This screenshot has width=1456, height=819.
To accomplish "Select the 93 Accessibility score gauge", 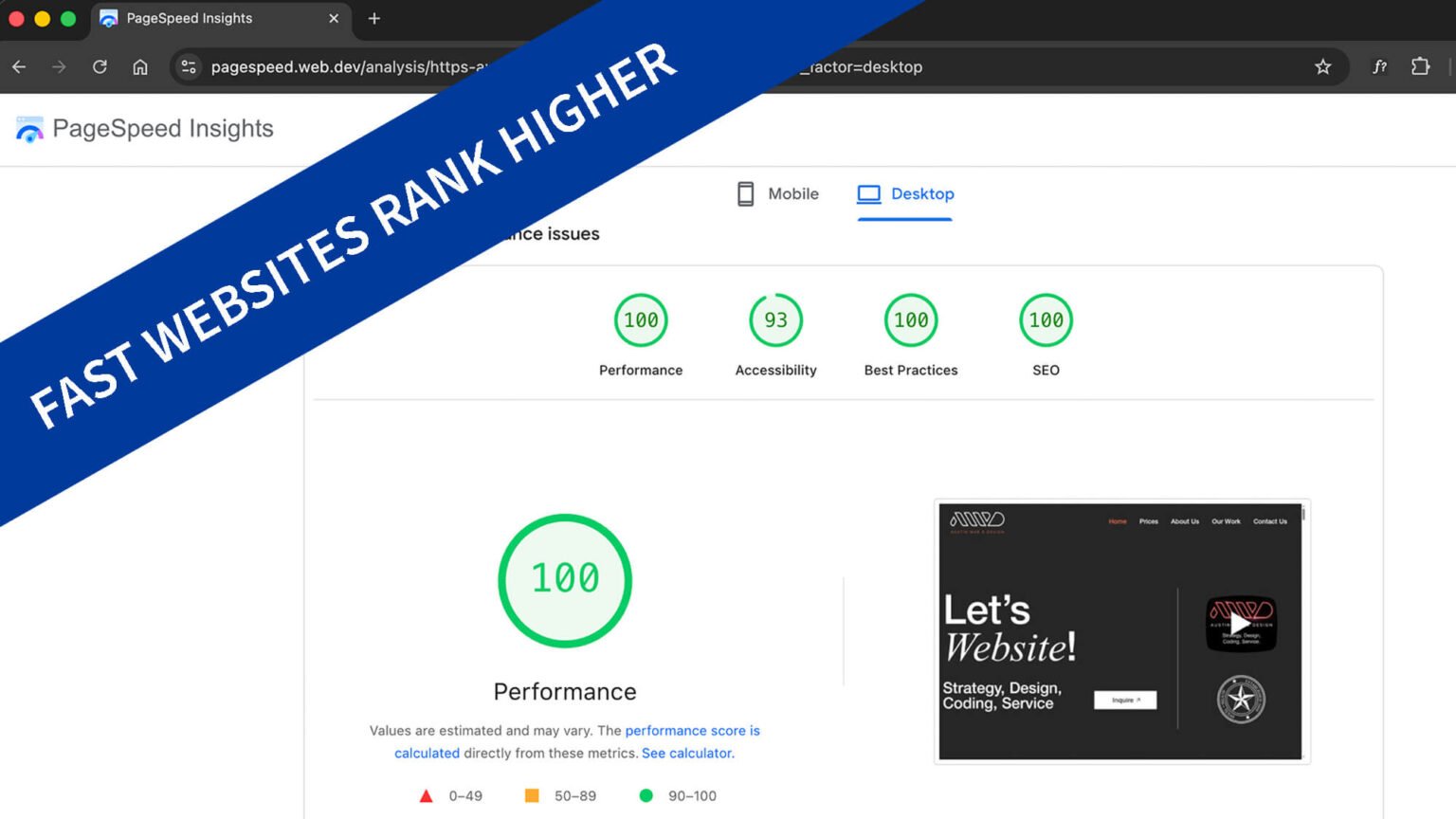I will (x=775, y=320).
